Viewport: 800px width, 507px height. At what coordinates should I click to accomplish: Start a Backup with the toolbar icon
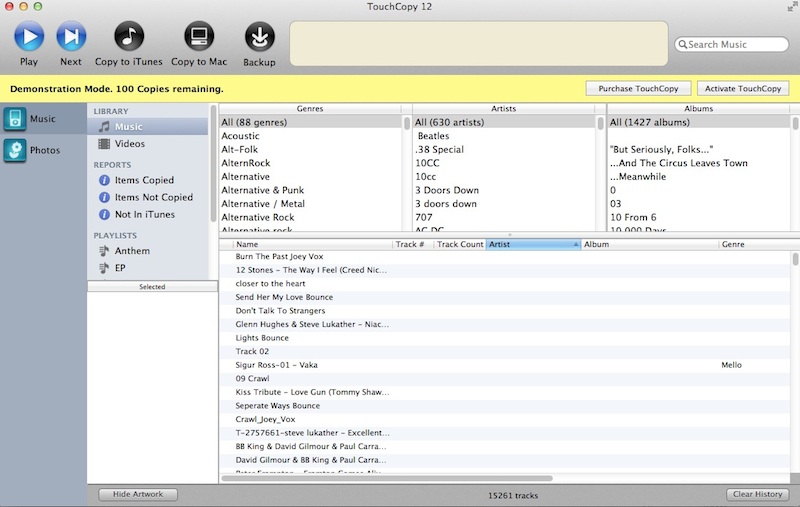259,38
